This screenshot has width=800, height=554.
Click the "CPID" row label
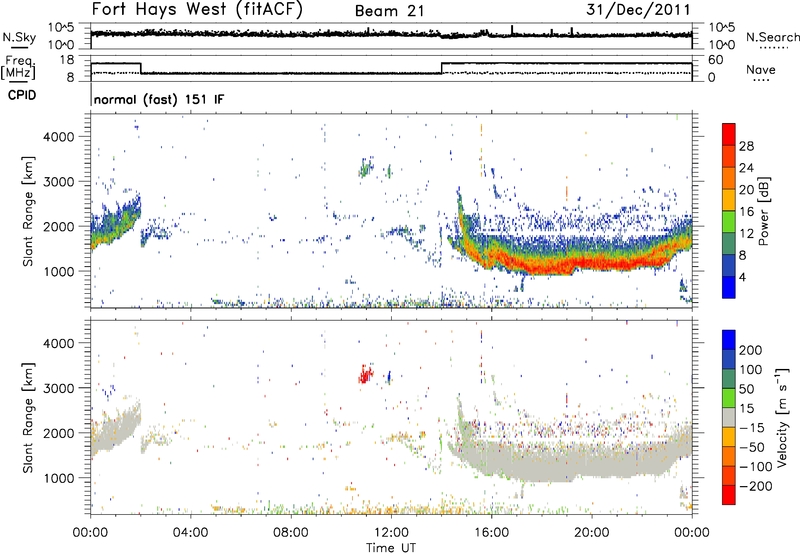22,95
